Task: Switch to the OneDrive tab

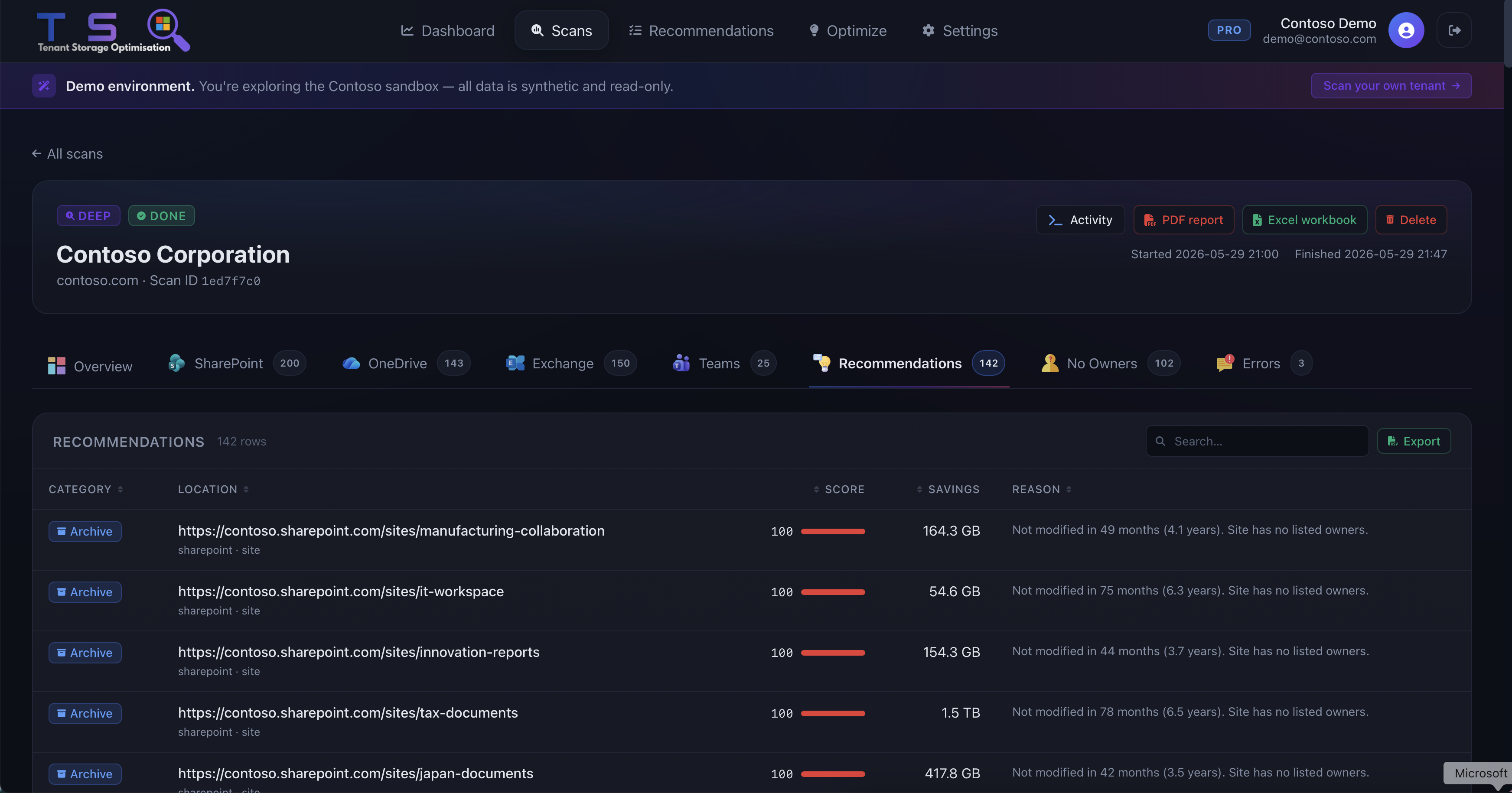Action: click(x=406, y=363)
